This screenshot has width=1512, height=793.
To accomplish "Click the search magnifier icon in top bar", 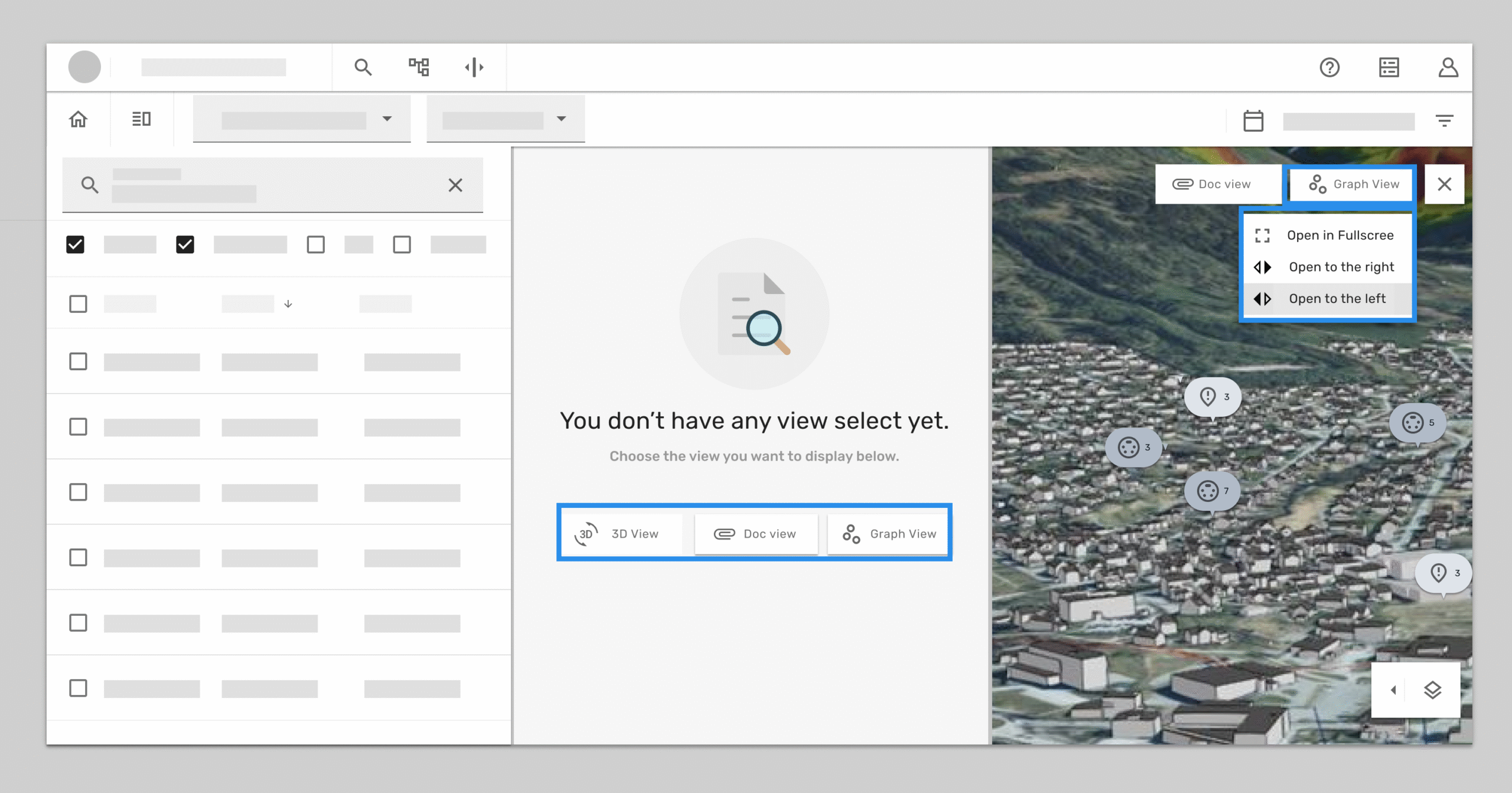I will [x=363, y=67].
